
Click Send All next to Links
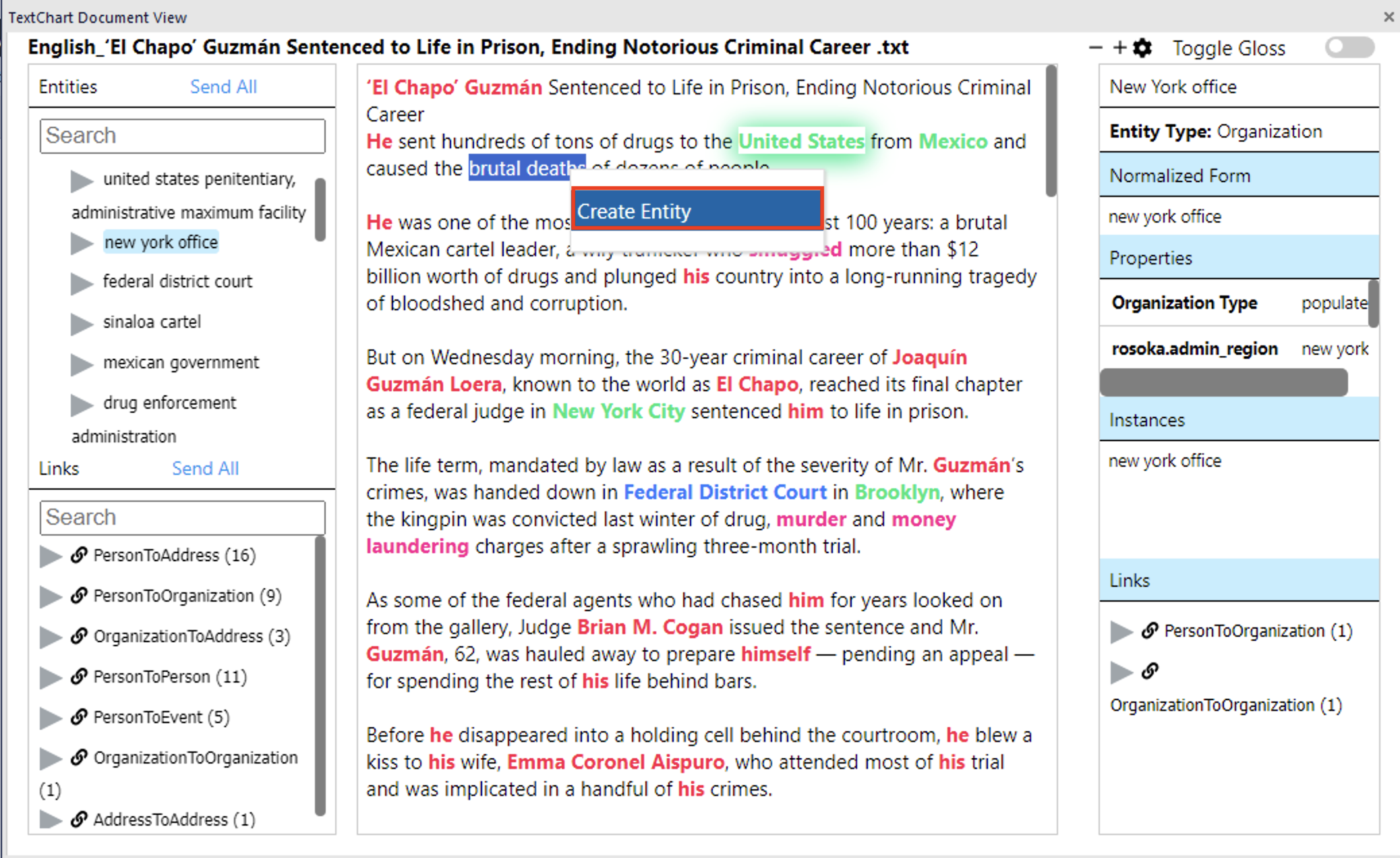[205, 469]
